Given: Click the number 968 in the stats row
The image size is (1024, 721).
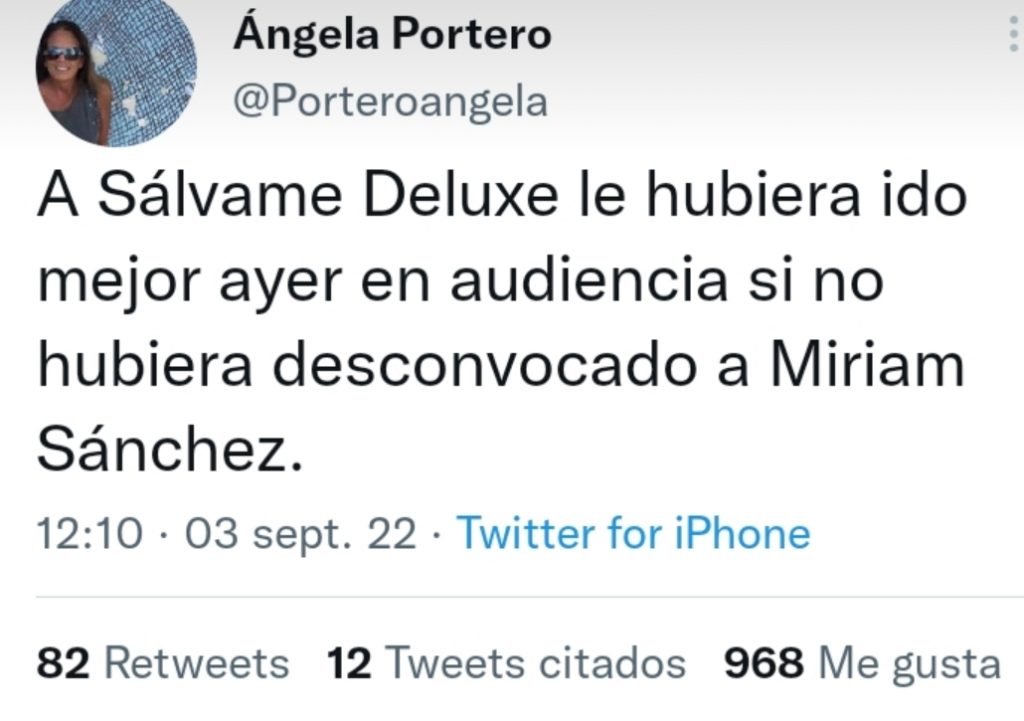Looking at the screenshot, I should pyautogui.click(x=763, y=664).
